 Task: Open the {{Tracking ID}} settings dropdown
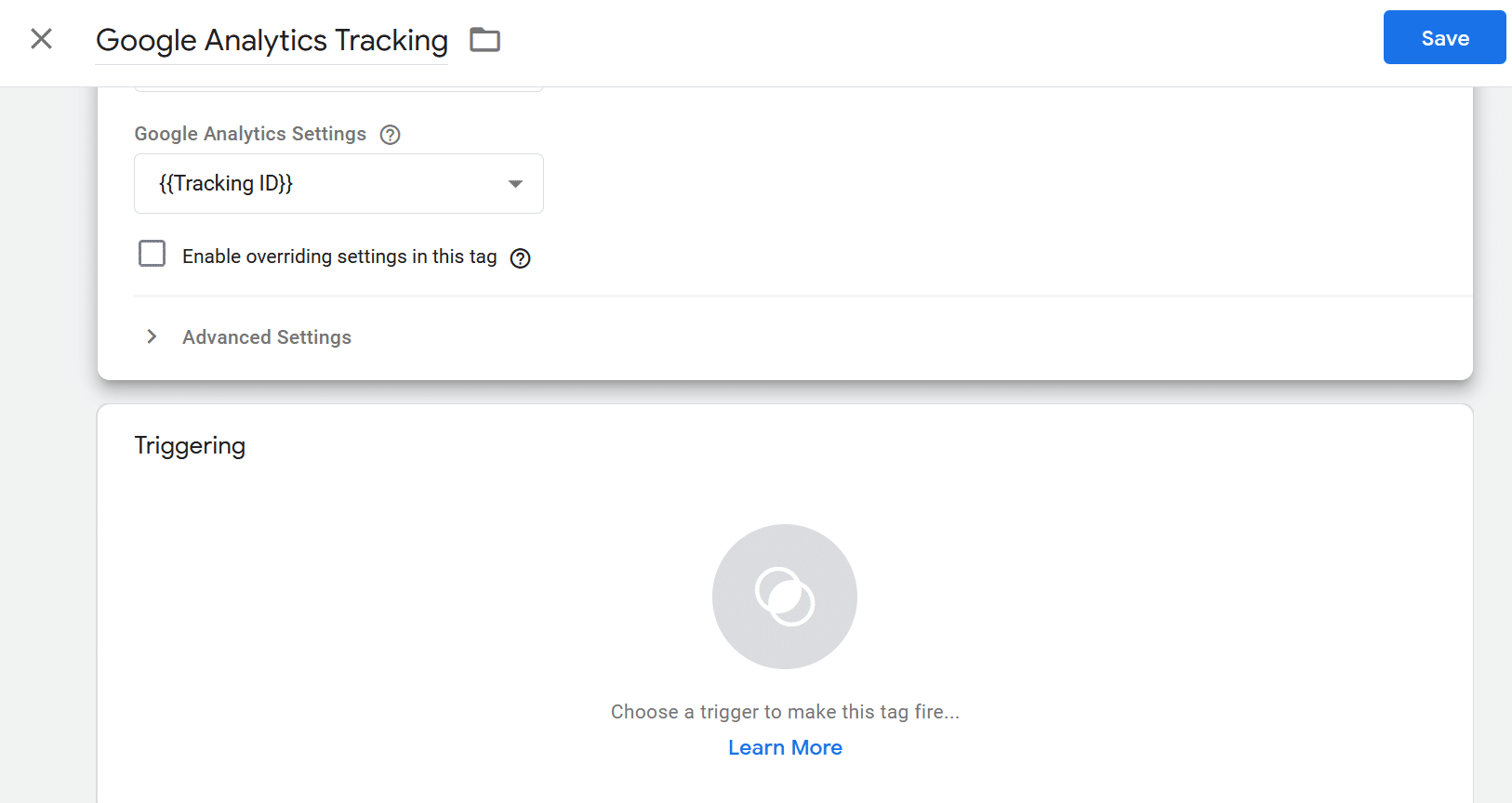pos(338,184)
